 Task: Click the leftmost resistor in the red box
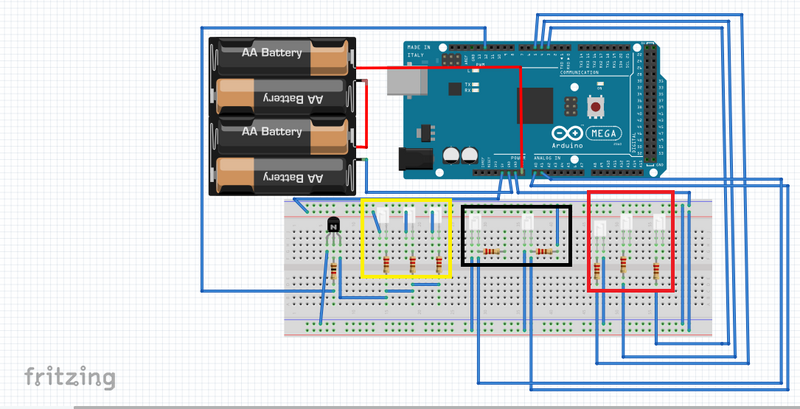pyautogui.click(x=598, y=270)
